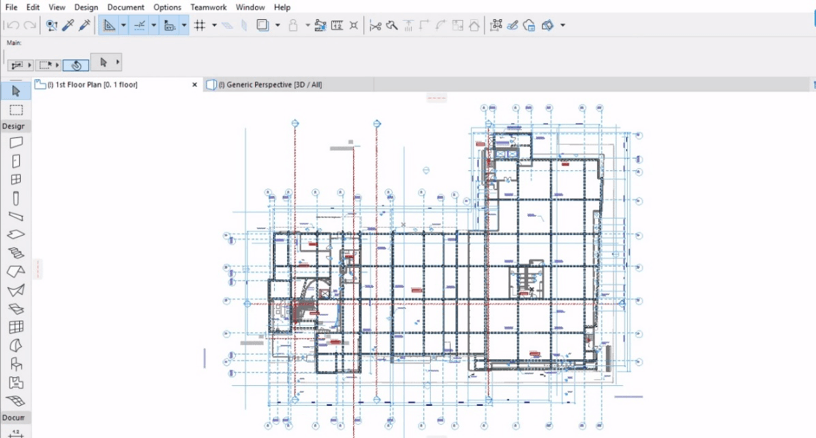The width and height of the screenshot is (816, 438).
Task: Select the Stair tool
Action: pos(16,253)
